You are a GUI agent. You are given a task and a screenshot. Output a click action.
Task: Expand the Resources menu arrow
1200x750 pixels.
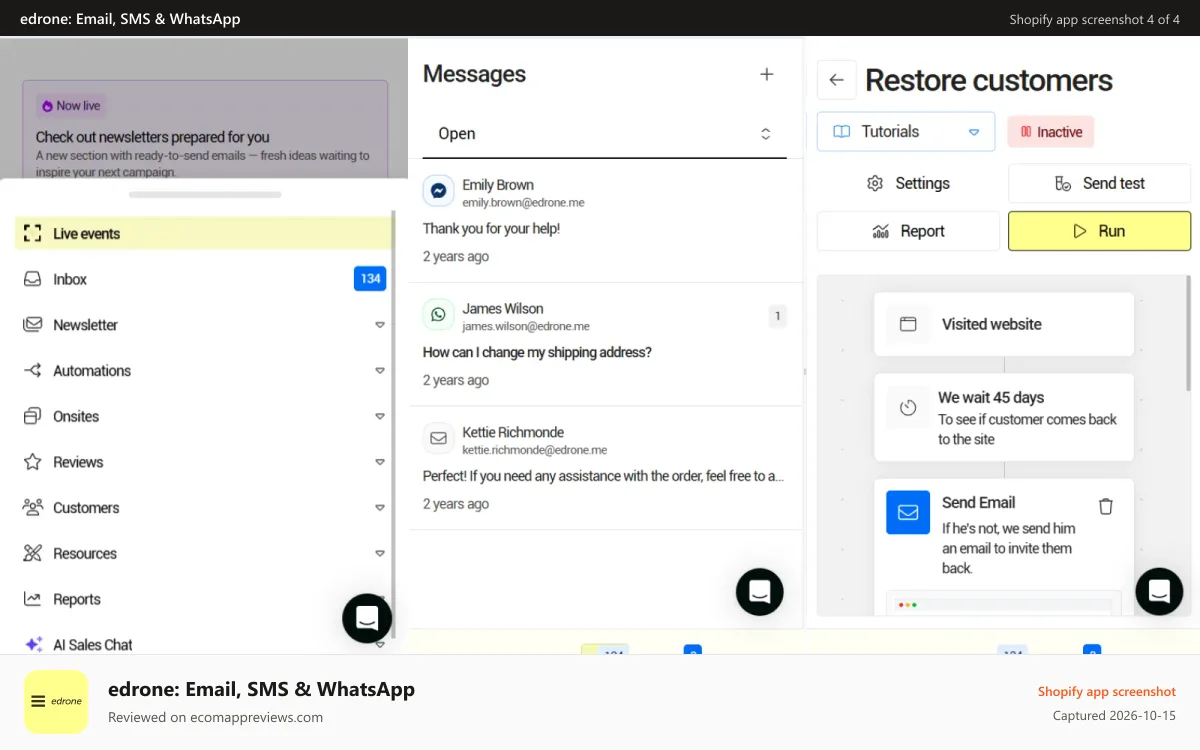coord(380,553)
